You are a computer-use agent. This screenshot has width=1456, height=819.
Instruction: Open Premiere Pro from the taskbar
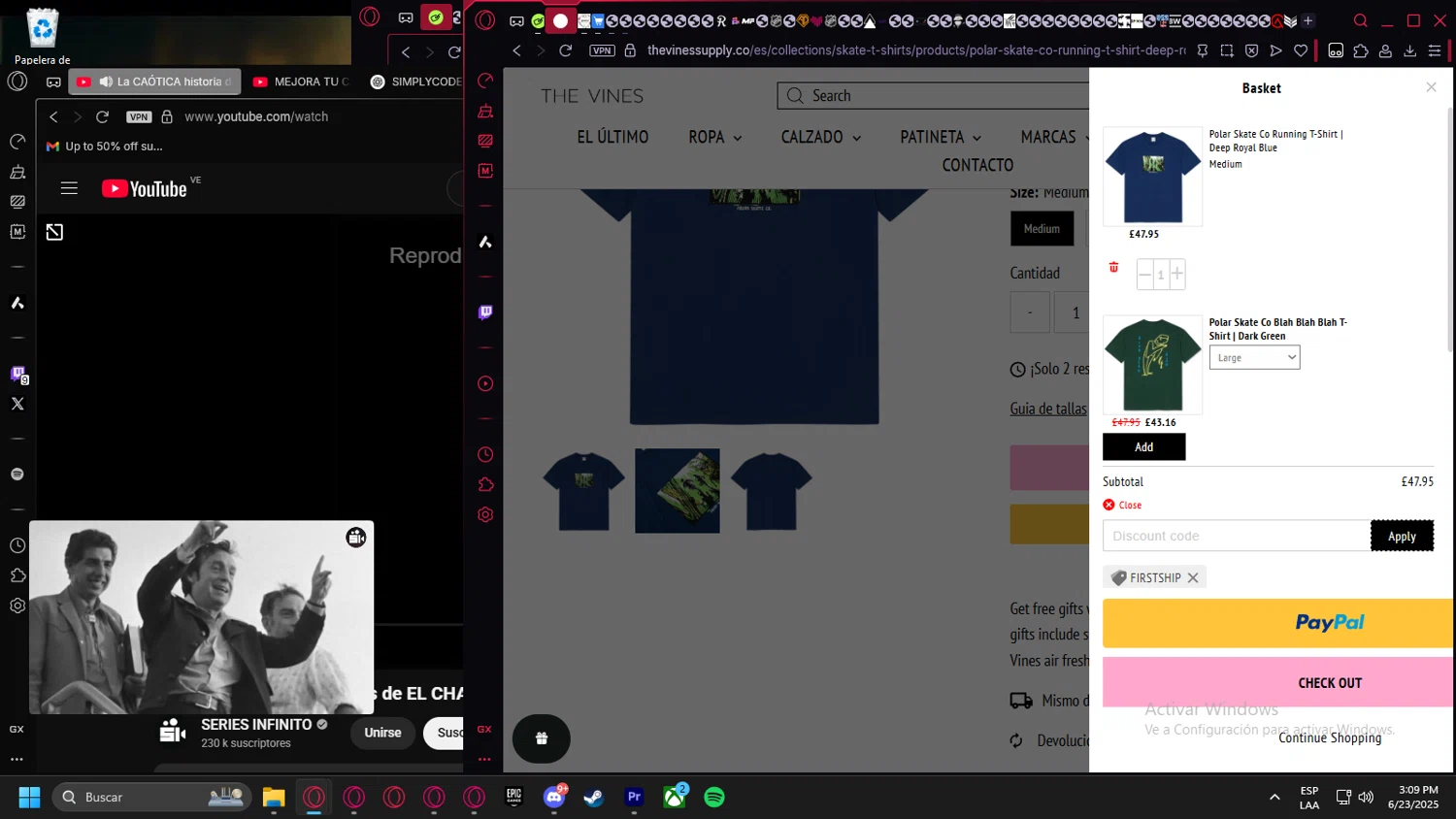(634, 797)
